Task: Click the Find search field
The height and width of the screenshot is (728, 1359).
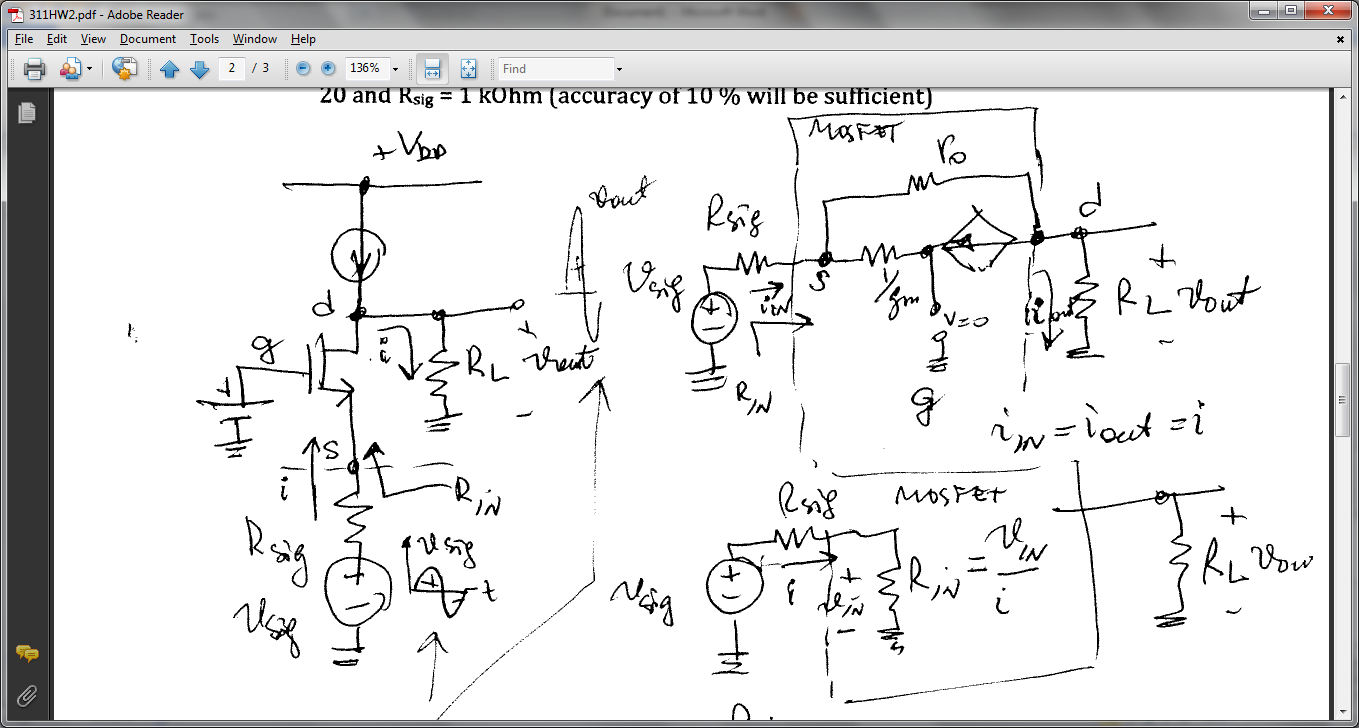Action: (x=556, y=68)
